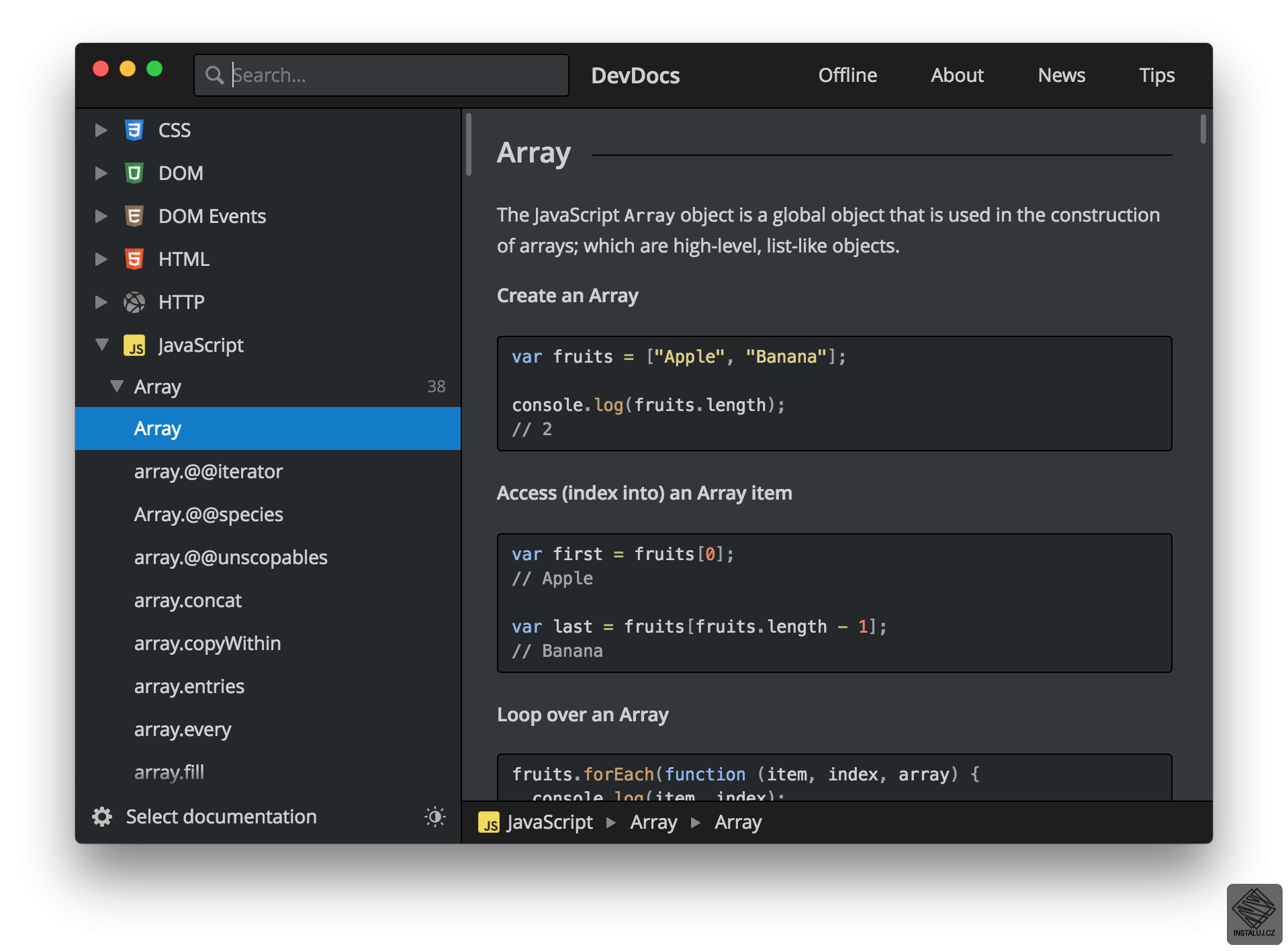
Task: Click the 'Create an Array' heading
Action: tap(567, 296)
